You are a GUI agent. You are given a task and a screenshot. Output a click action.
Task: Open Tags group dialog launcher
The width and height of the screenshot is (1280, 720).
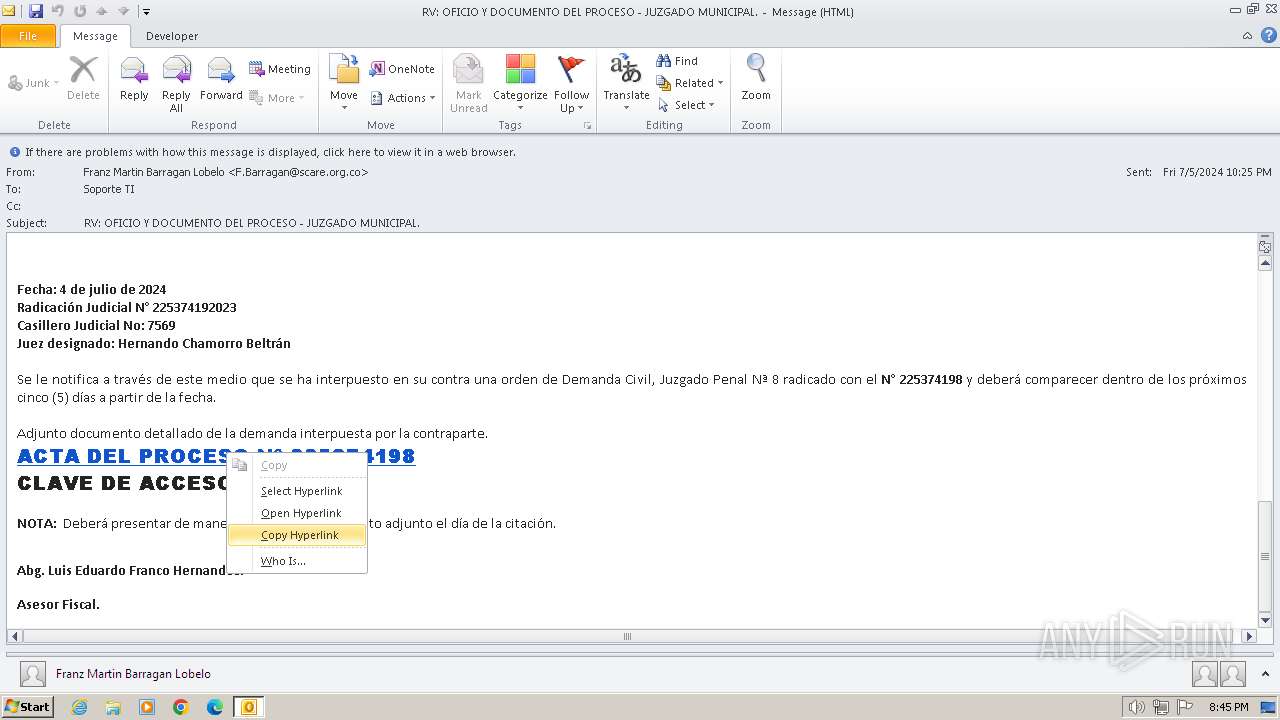tap(588, 126)
